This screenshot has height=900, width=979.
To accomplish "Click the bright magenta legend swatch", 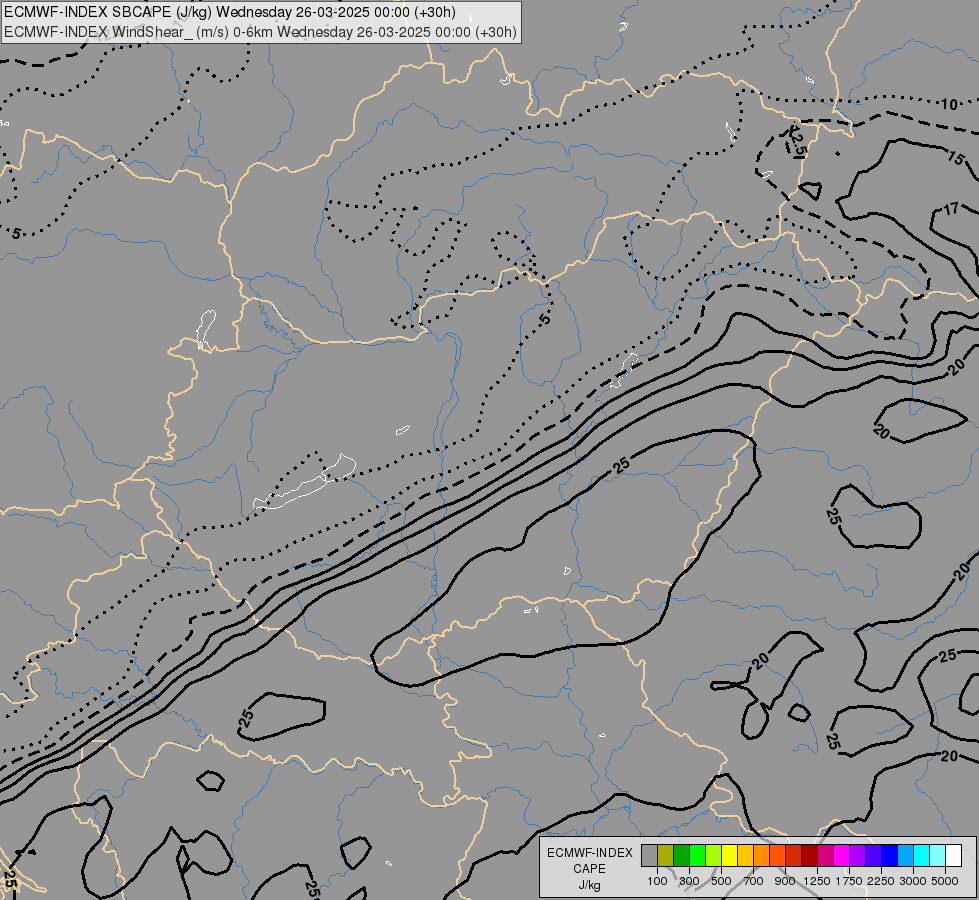I will pos(842,855).
